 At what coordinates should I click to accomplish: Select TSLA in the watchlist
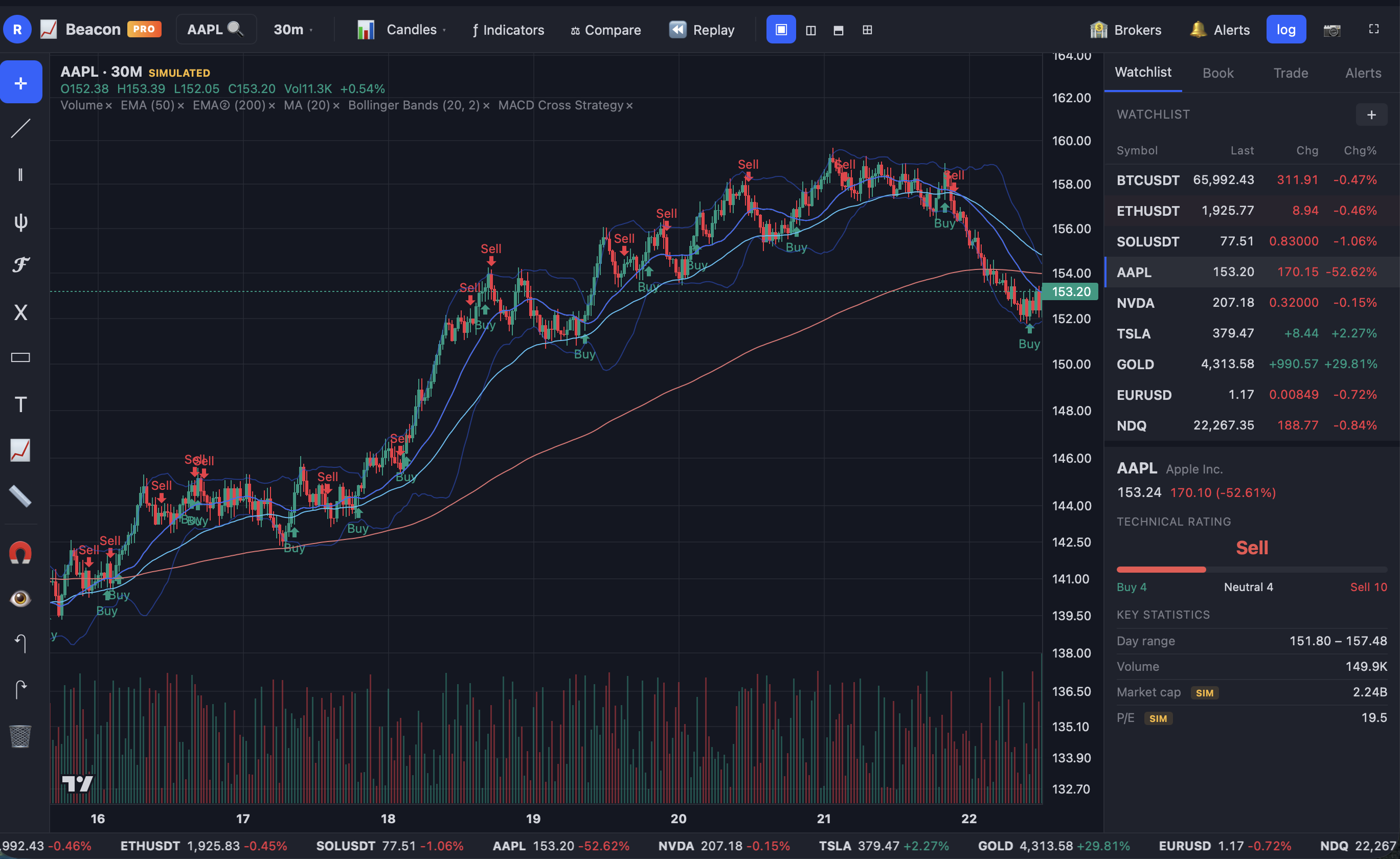pyautogui.click(x=1252, y=333)
